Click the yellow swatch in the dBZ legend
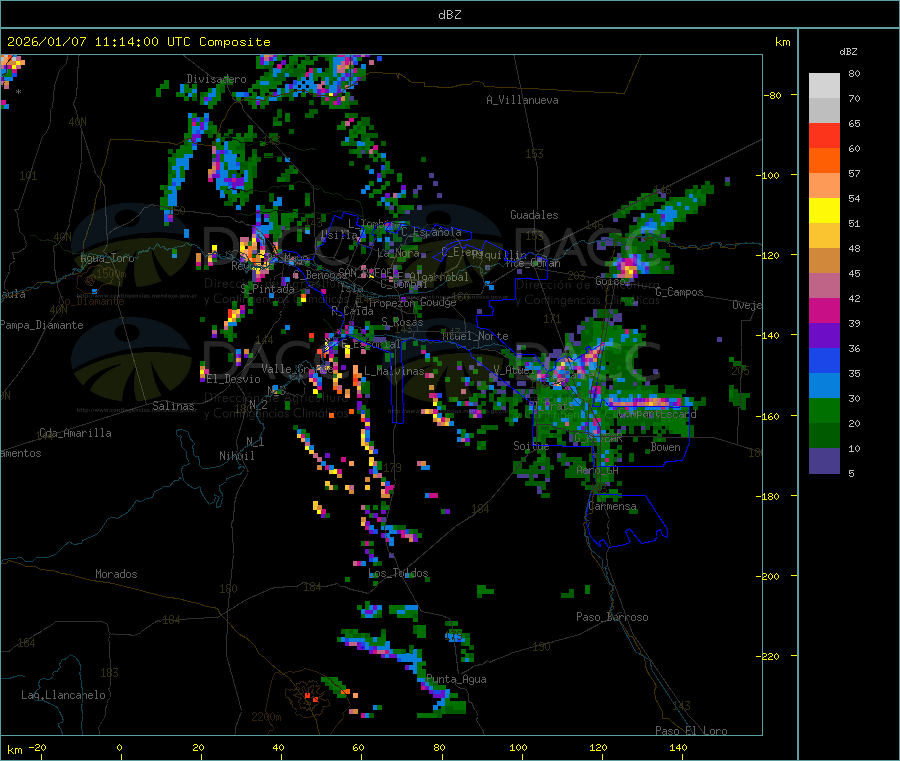The width and height of the screenshot is (900, 761). pyautogui.click(x=824, y=211)
